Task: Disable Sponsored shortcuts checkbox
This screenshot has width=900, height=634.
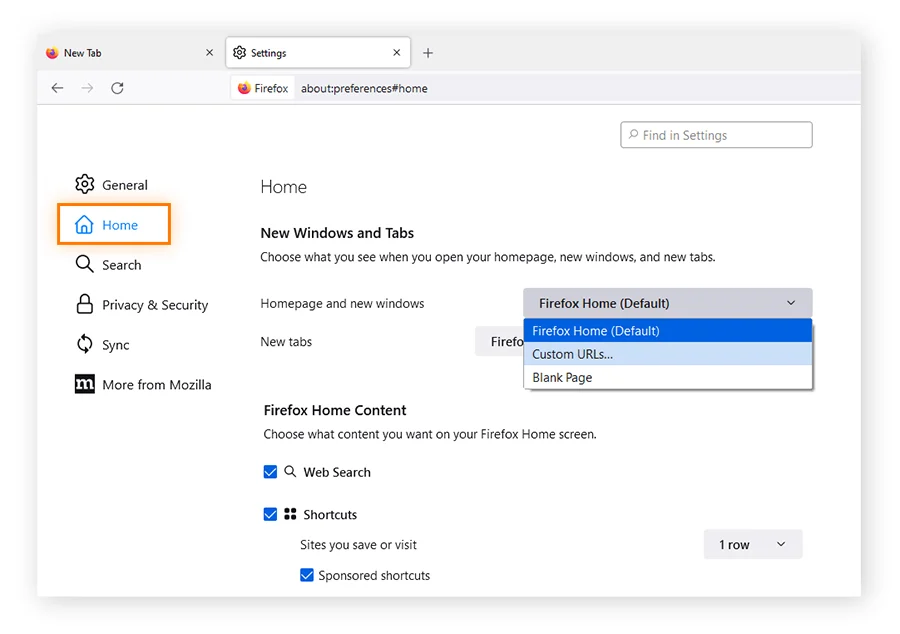Action: [x=307, y=575]
